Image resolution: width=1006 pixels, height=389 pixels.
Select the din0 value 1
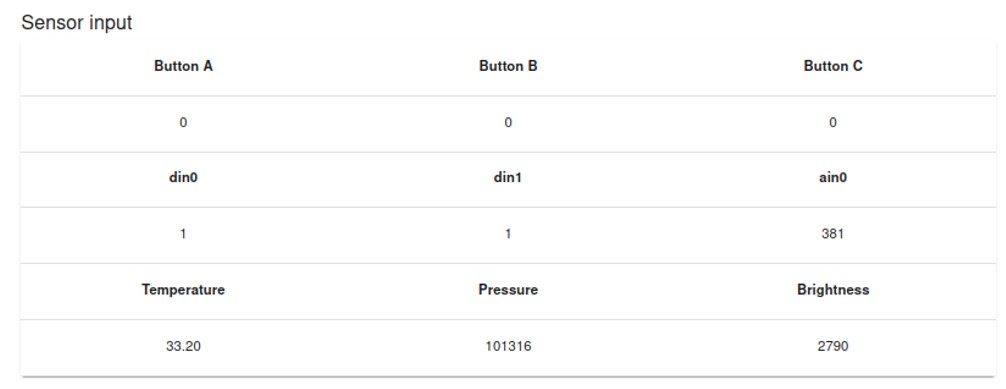click(183, 234)
